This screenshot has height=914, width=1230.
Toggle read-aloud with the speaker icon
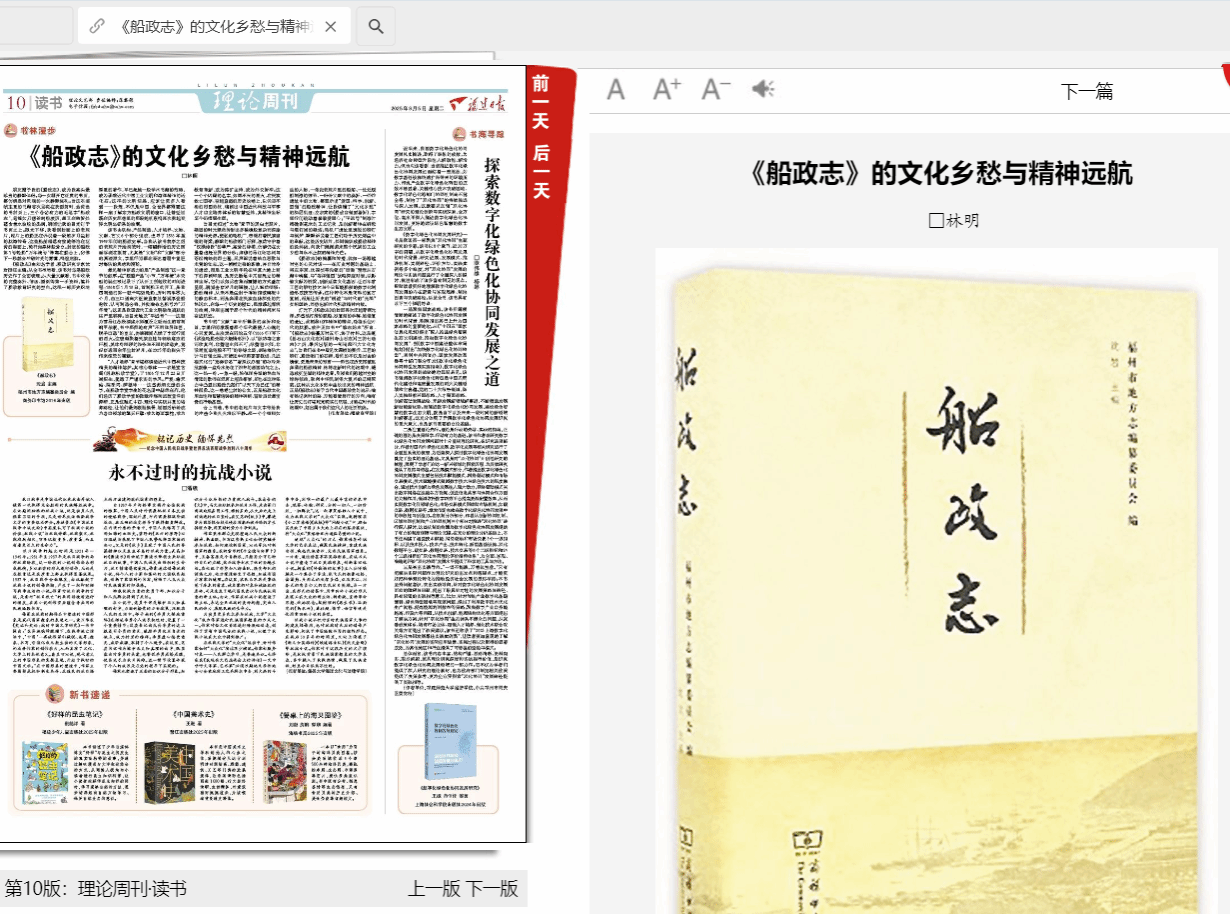[x=763, y=90]
